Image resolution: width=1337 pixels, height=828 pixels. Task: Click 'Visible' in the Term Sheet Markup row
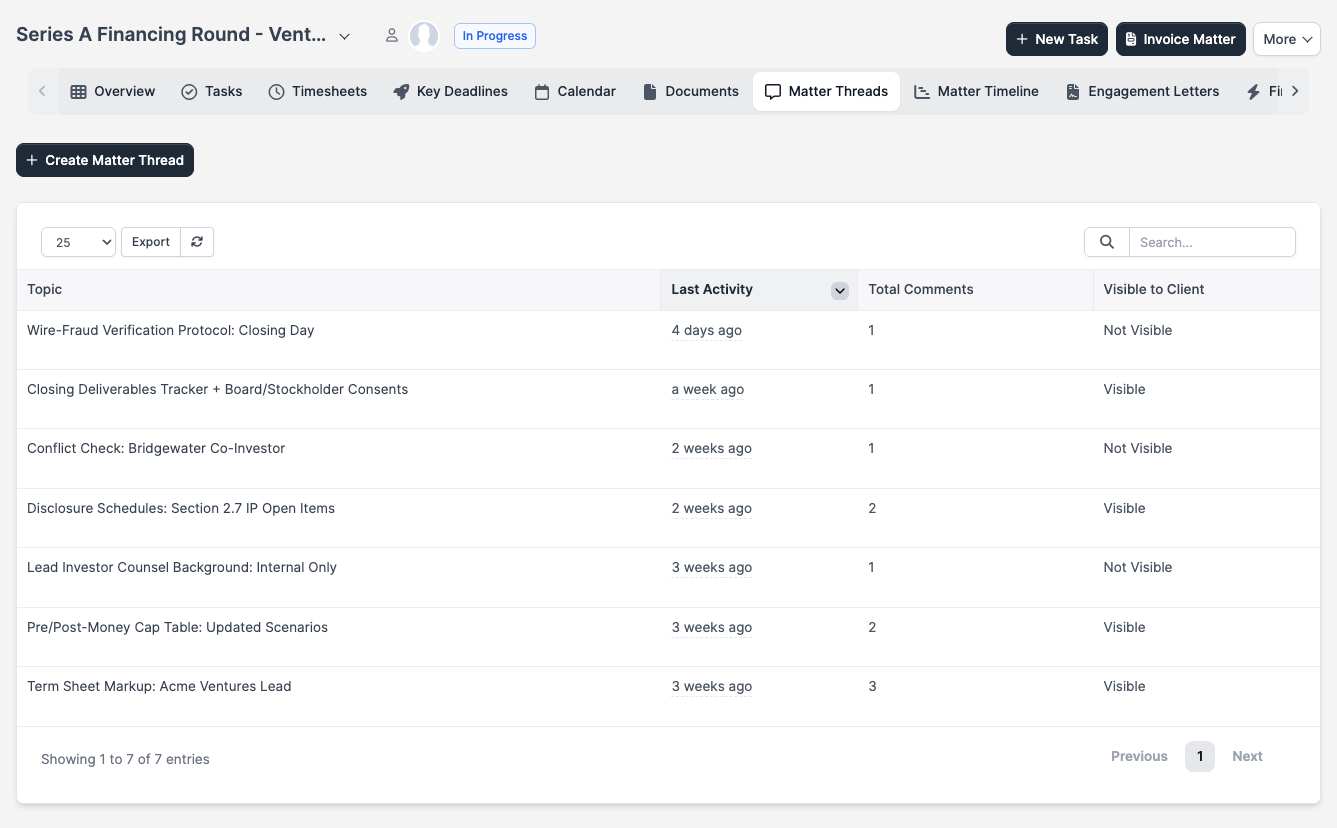click(x=1125, y=686)
